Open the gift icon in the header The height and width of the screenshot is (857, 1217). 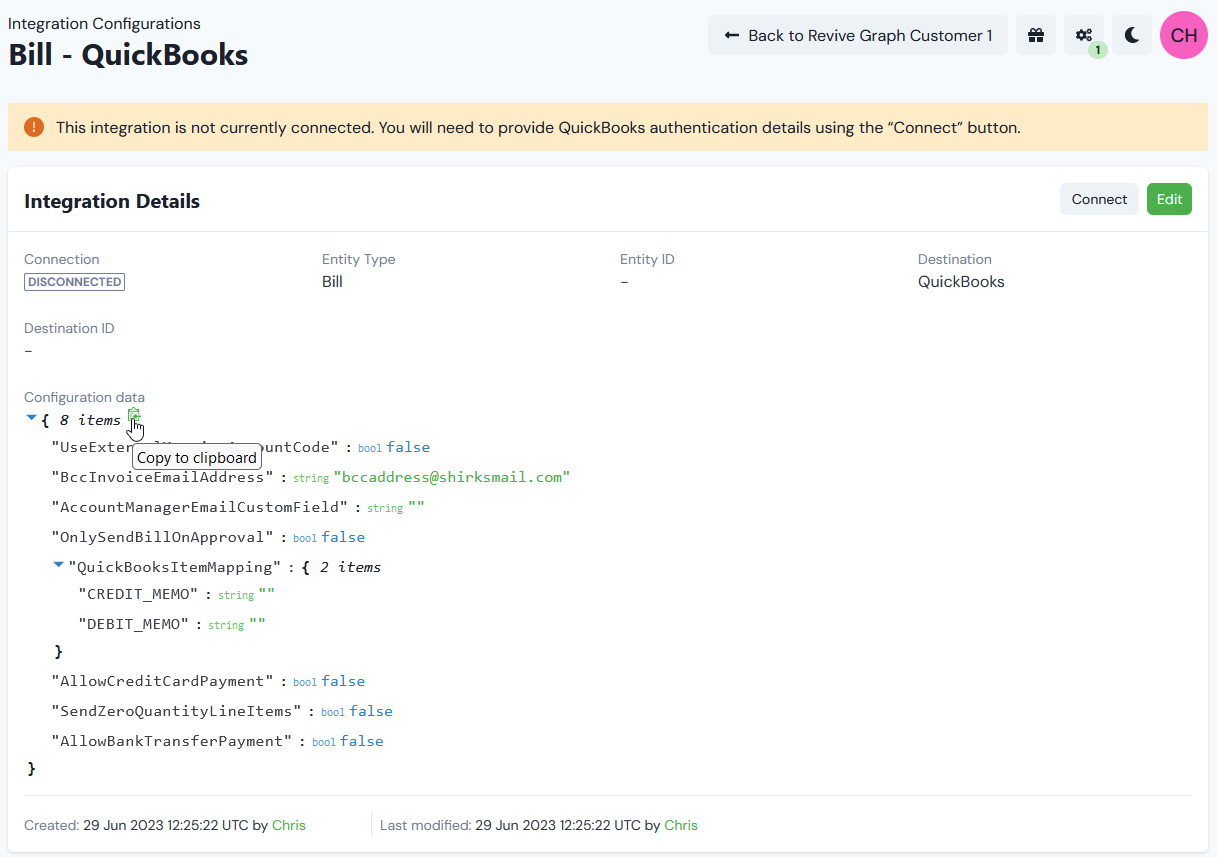pyautogui.click(x=1036, y=35)
